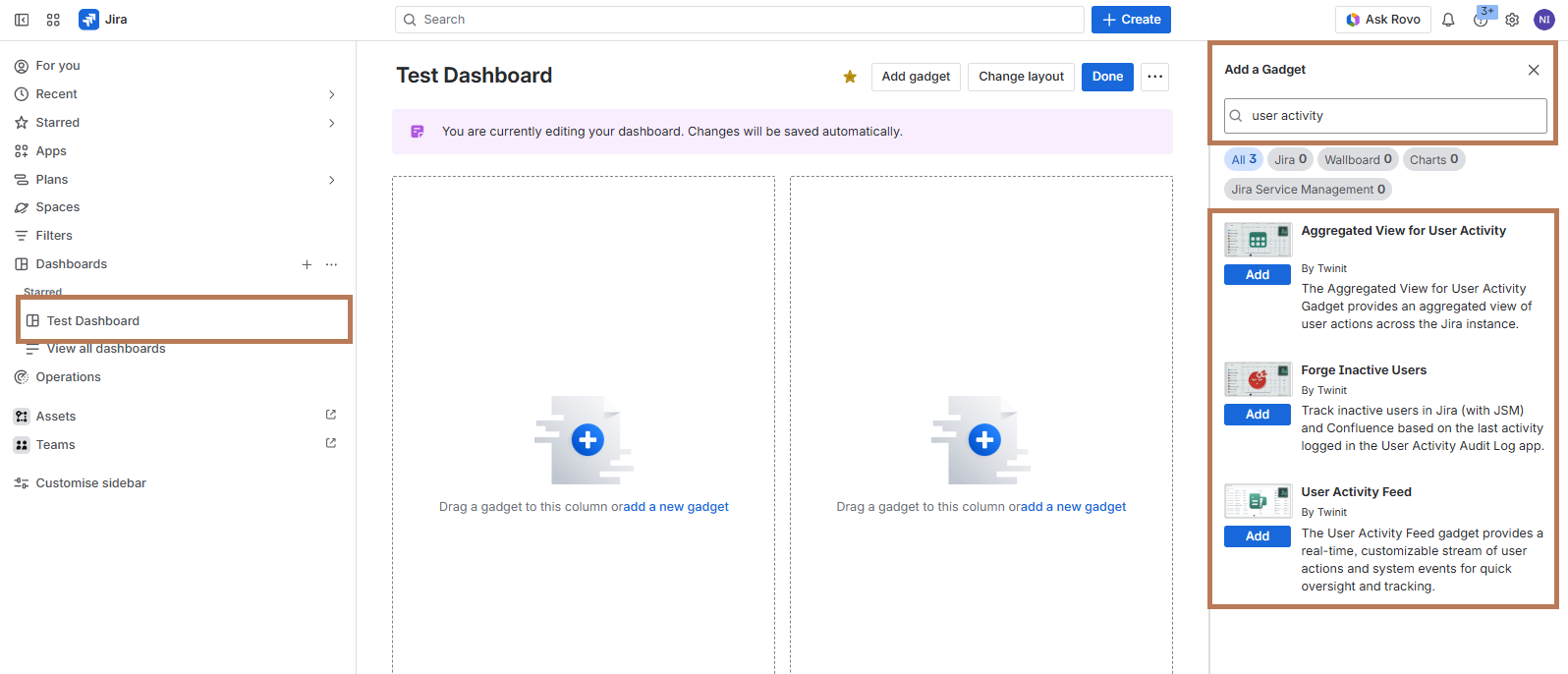Expand the Plans section chevron
This screenshot has height=674, width=1568.
tap(331, 180)
